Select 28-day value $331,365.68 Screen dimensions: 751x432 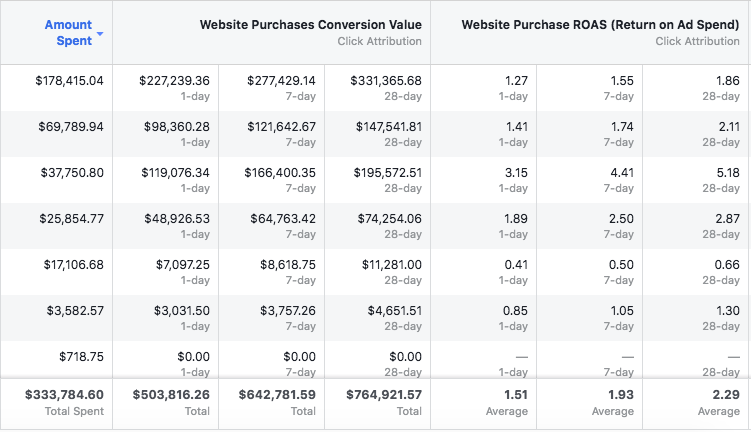[x=386, y=80]
